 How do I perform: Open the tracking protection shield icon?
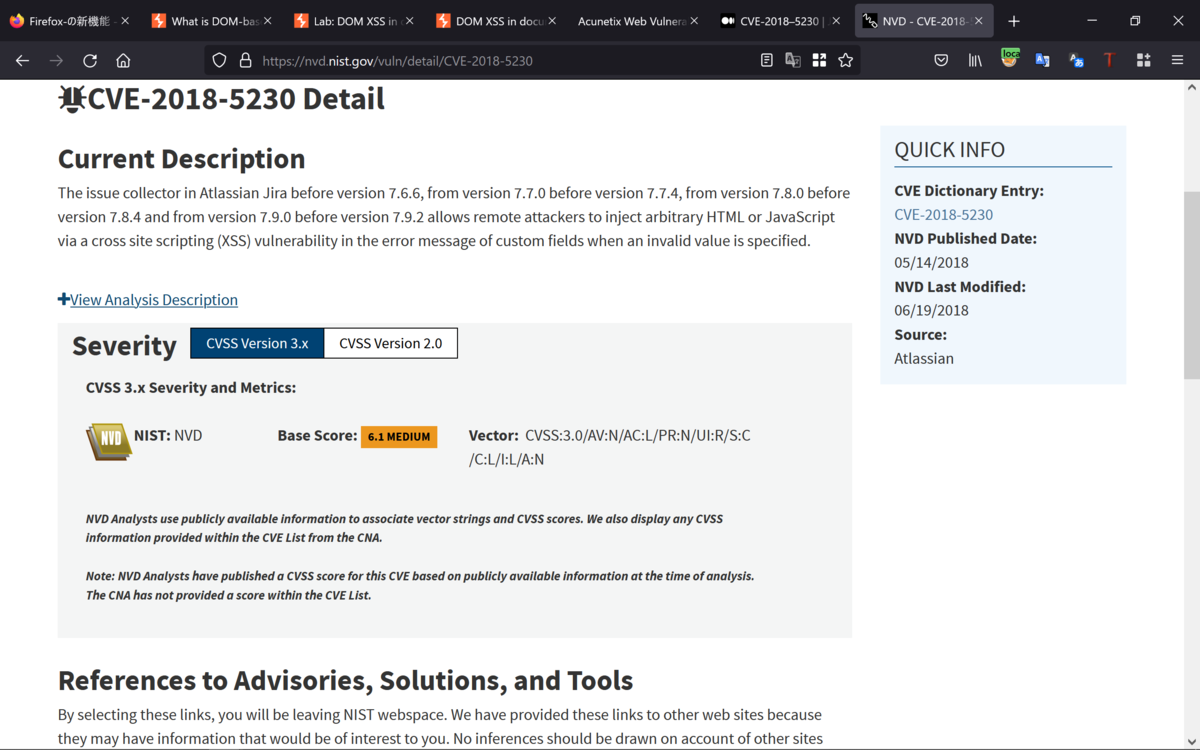click(x=219, y=61)
